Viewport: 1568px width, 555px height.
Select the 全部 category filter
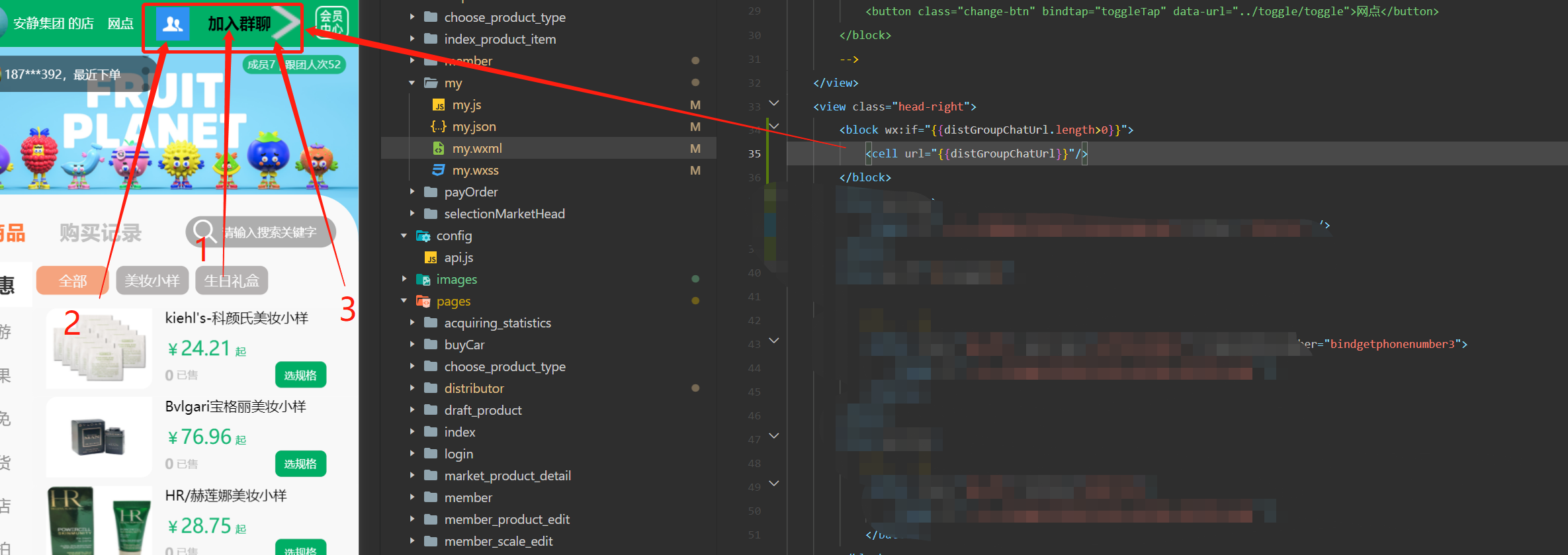click(73, 280)
